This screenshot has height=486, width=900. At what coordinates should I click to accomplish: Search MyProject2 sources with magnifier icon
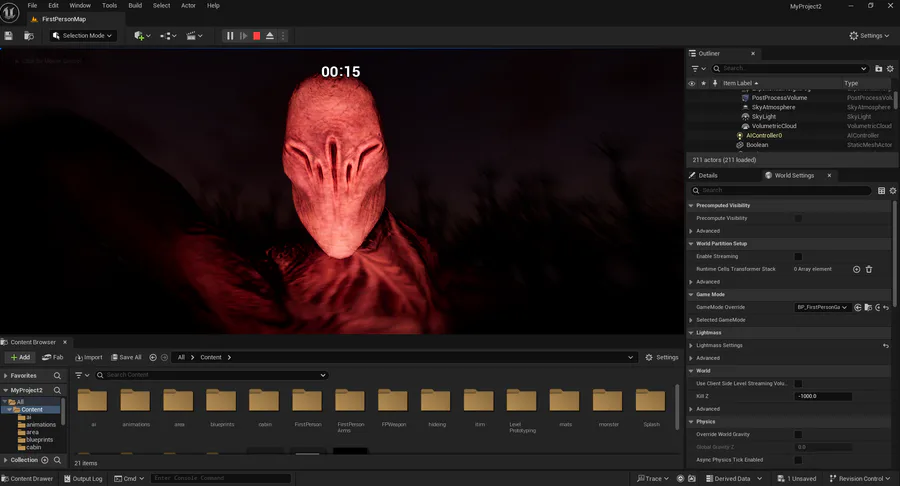57,390
